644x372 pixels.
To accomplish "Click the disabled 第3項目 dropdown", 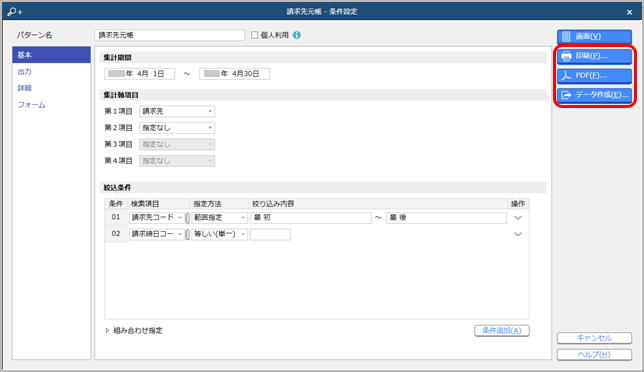I will 177,144.
